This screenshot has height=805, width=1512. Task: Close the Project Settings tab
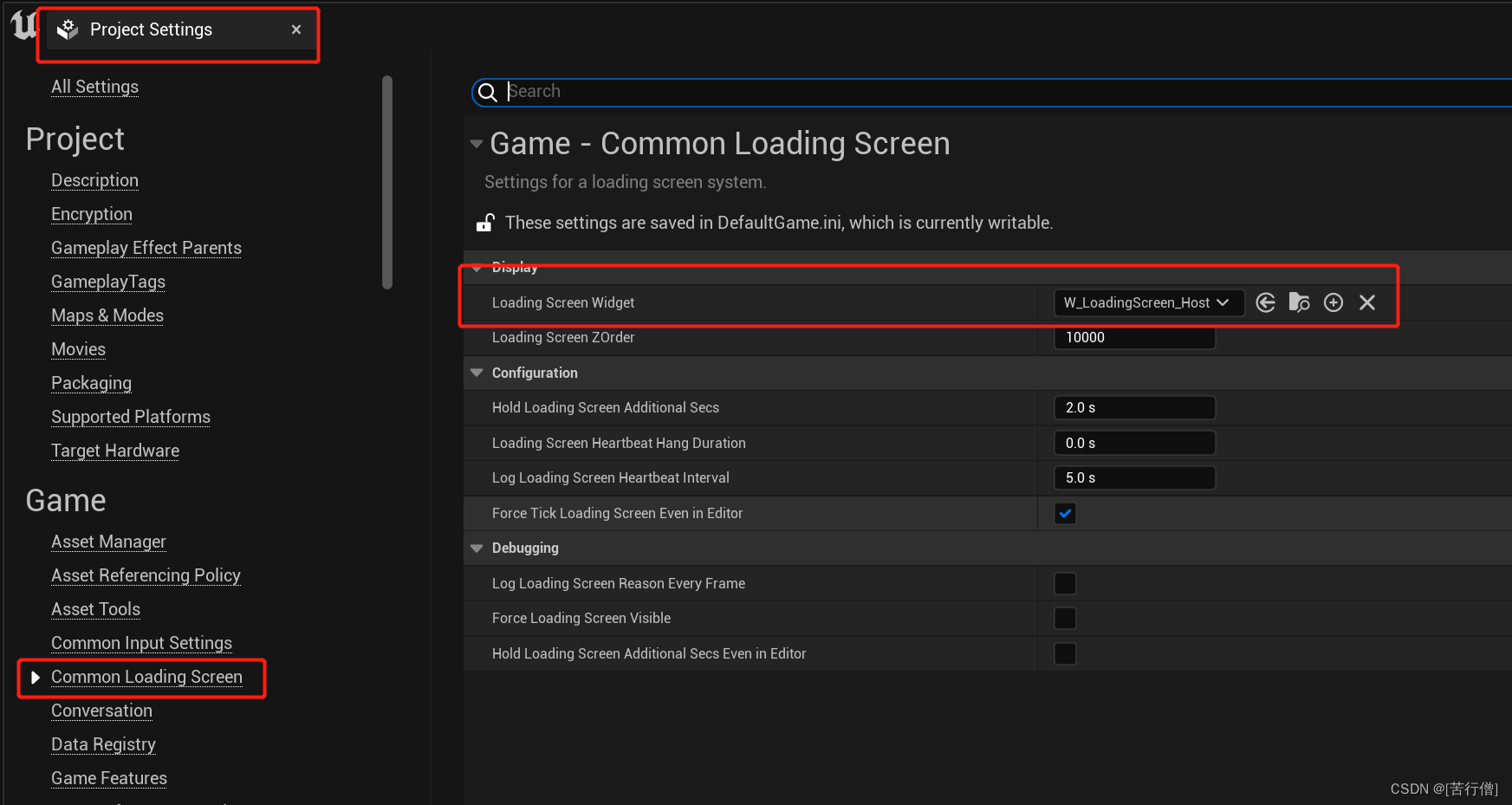295,29
